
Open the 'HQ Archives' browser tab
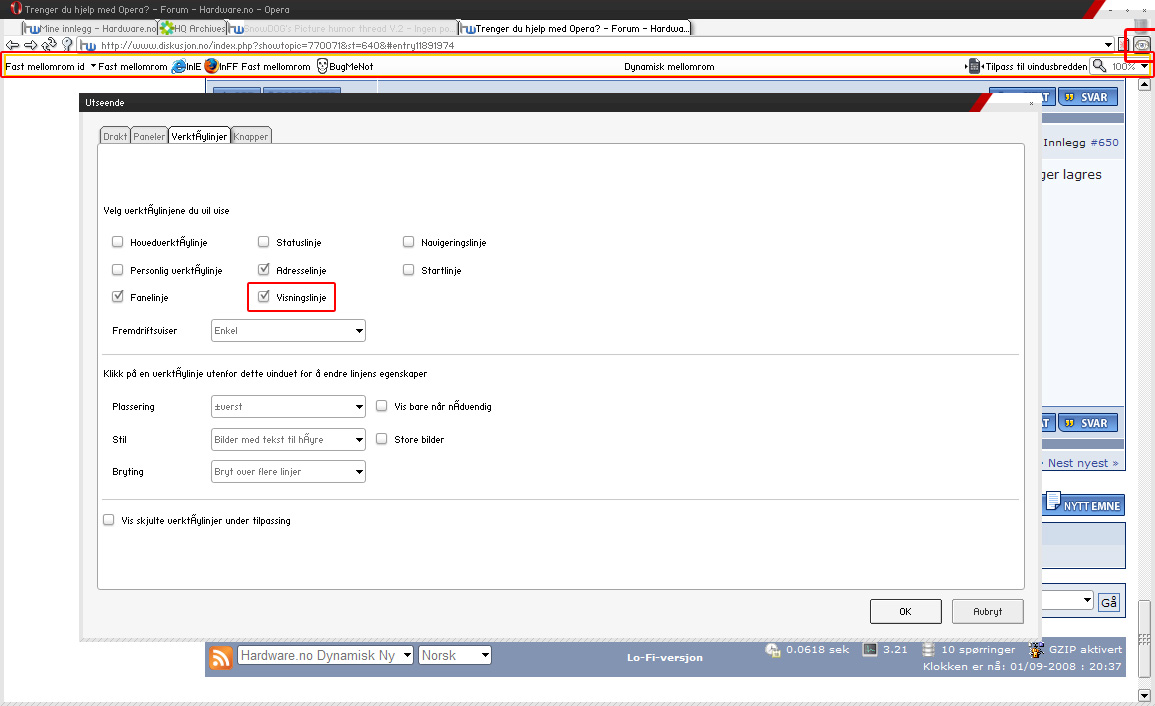[192, 28]
